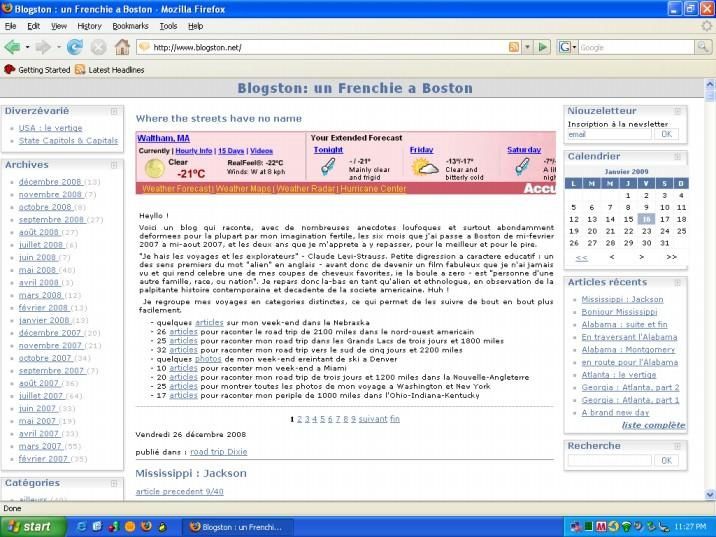Open the Back button history dropdown
716x537 pixels.
27,47
